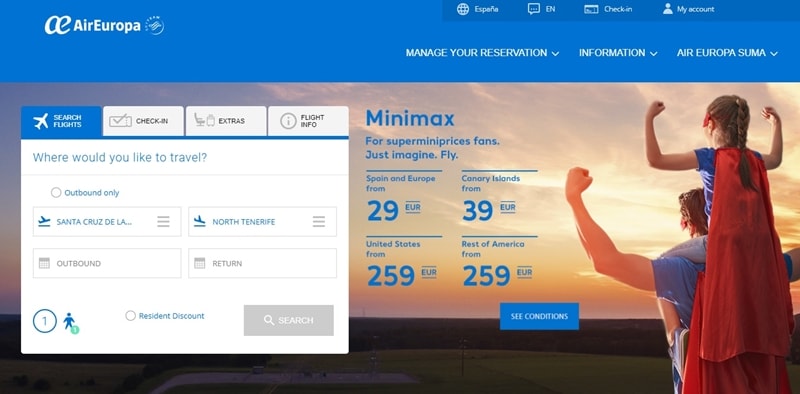The image size is (800, 394).
Task: Click the See Conditions button
Action: point(539,316)
